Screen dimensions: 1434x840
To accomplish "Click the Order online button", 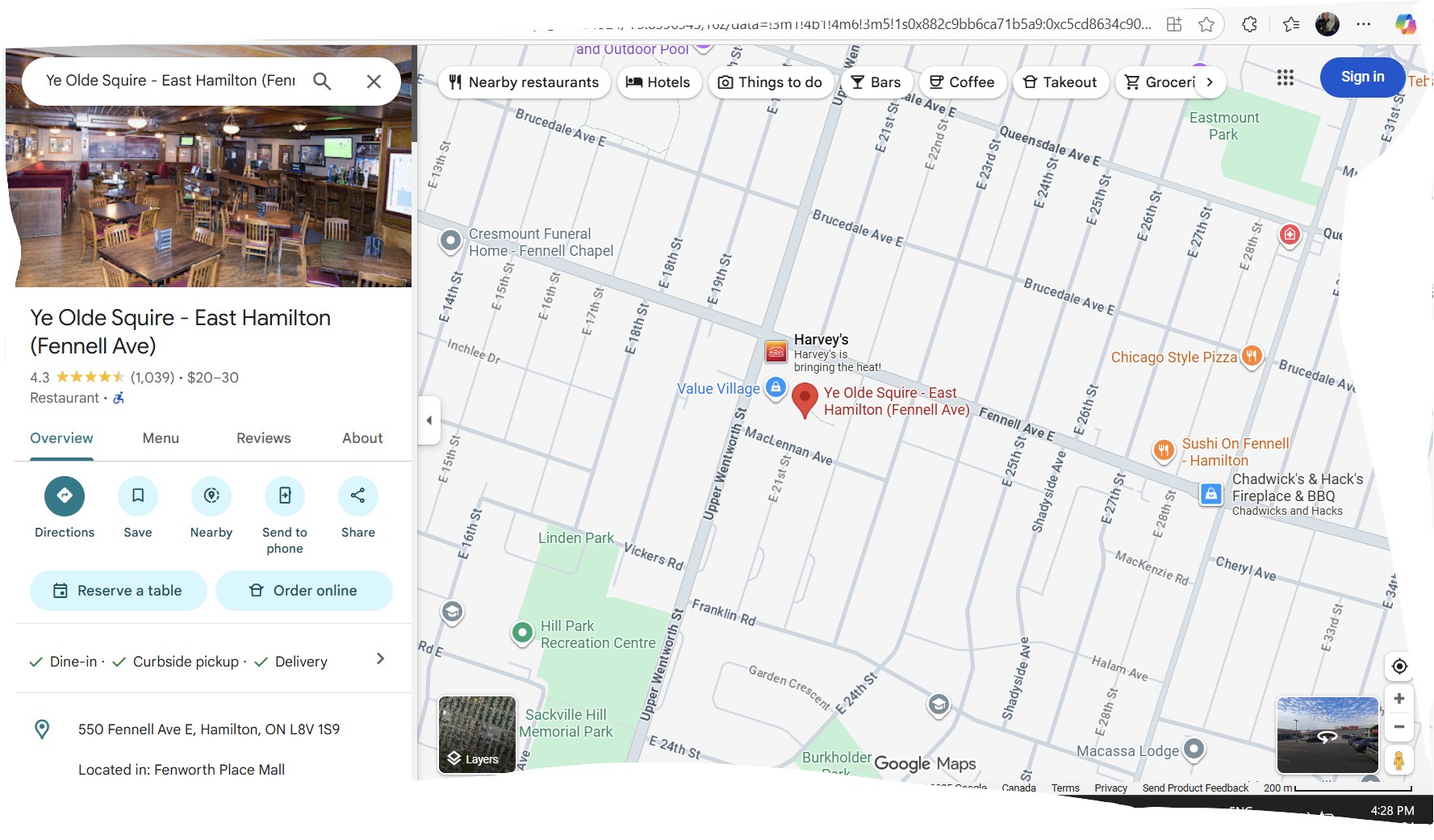I will [304, 591].
